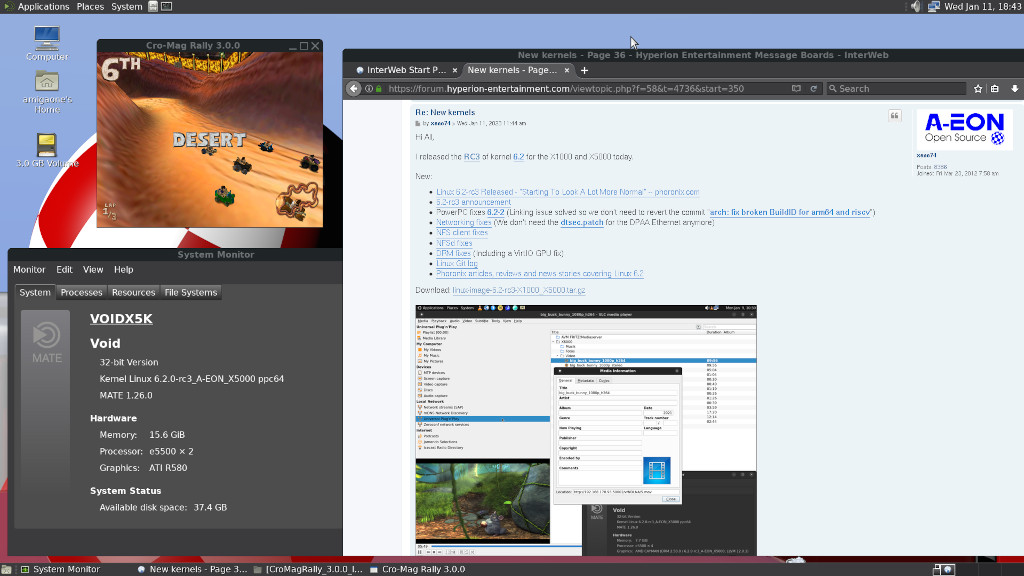Toggle reader view icon in address bar
Viewport: 1024px width, 576px height.
point(796,89)
